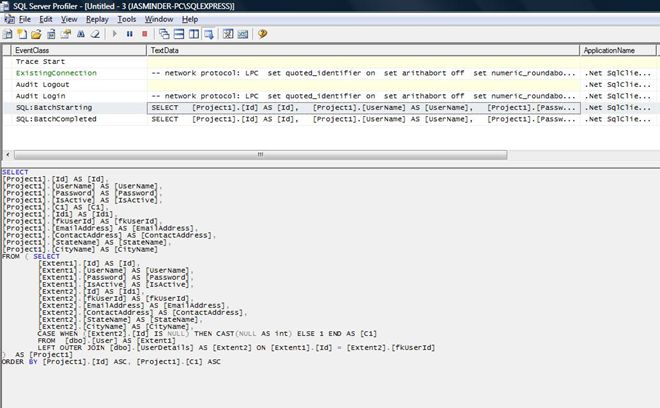Open the Help menu
Viewport: 660px width, 408px height.
[x=190, y=19]
